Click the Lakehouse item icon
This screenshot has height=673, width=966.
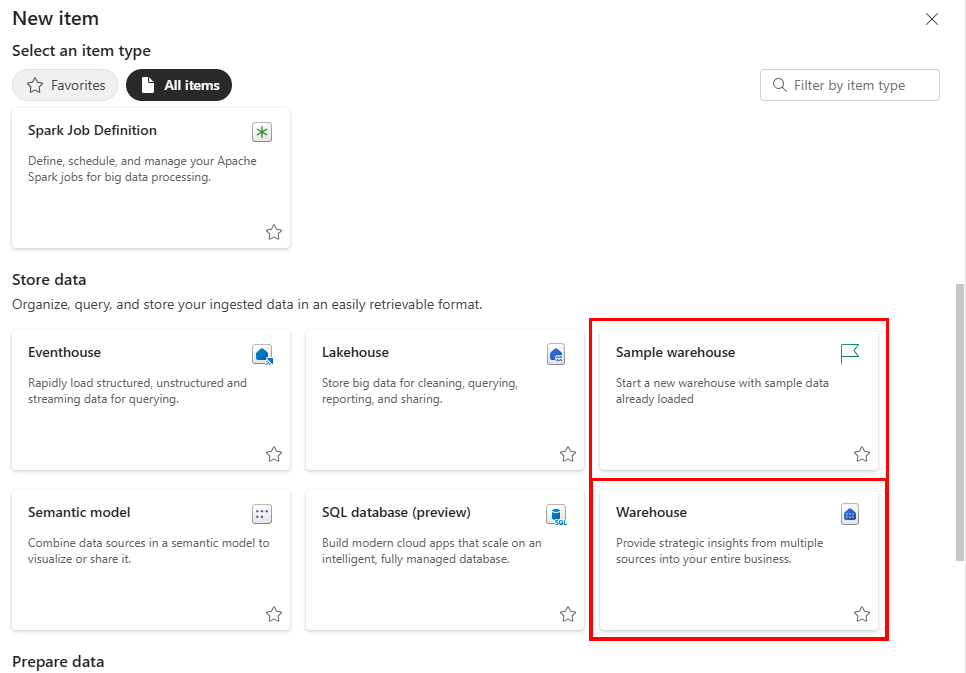pyautogui.click(x=556, y=354)
